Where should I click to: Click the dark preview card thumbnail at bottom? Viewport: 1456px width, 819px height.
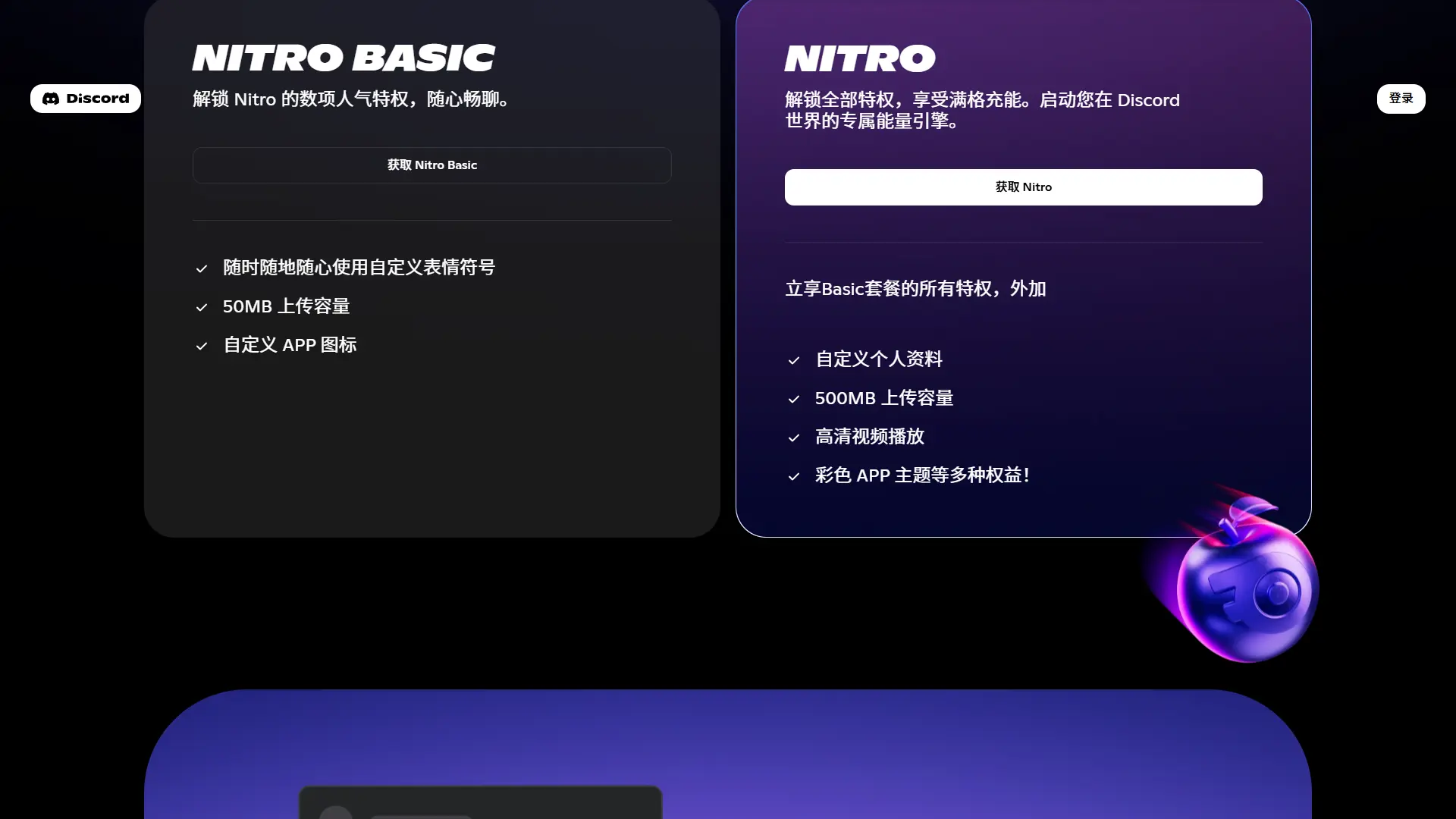[480, 802]
